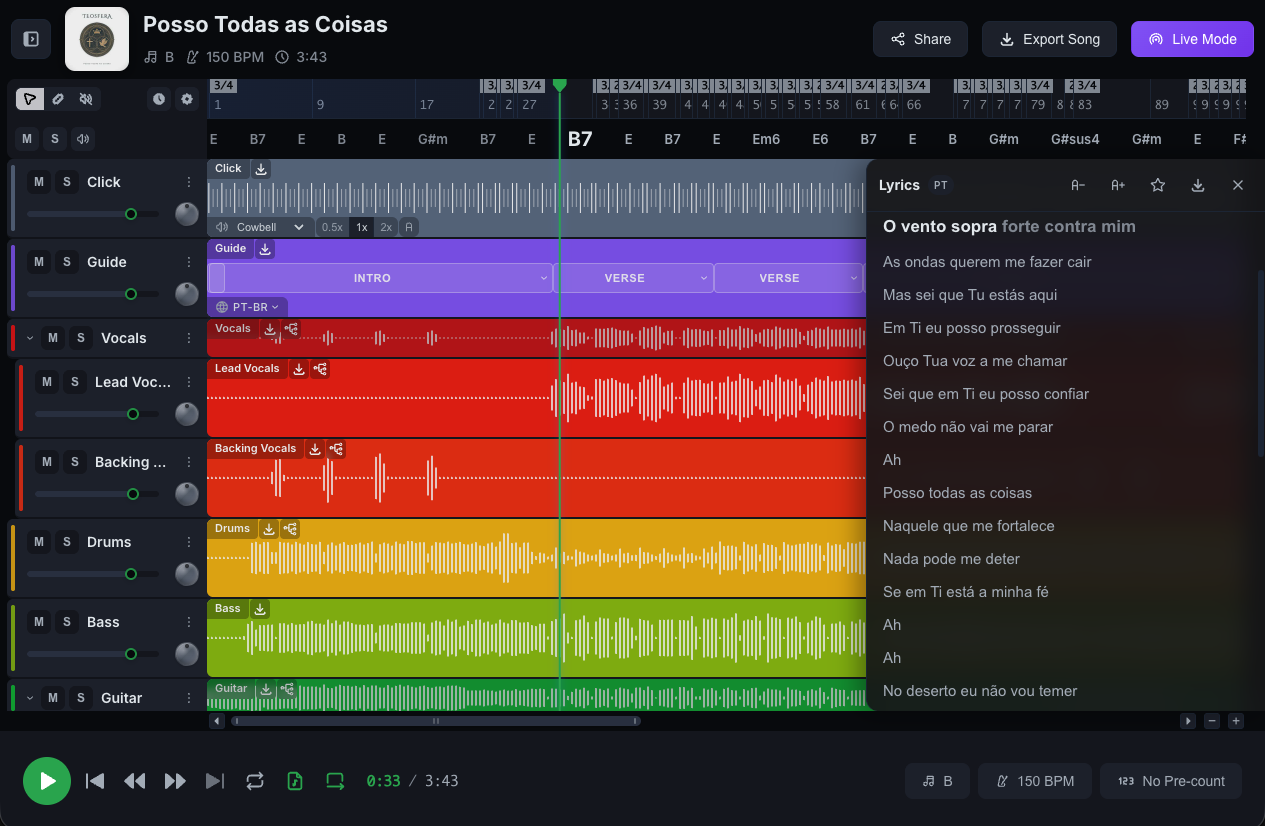This screenshot has height=826, width=1265.
Task: Download the Drums track
Action: (268, 529)
